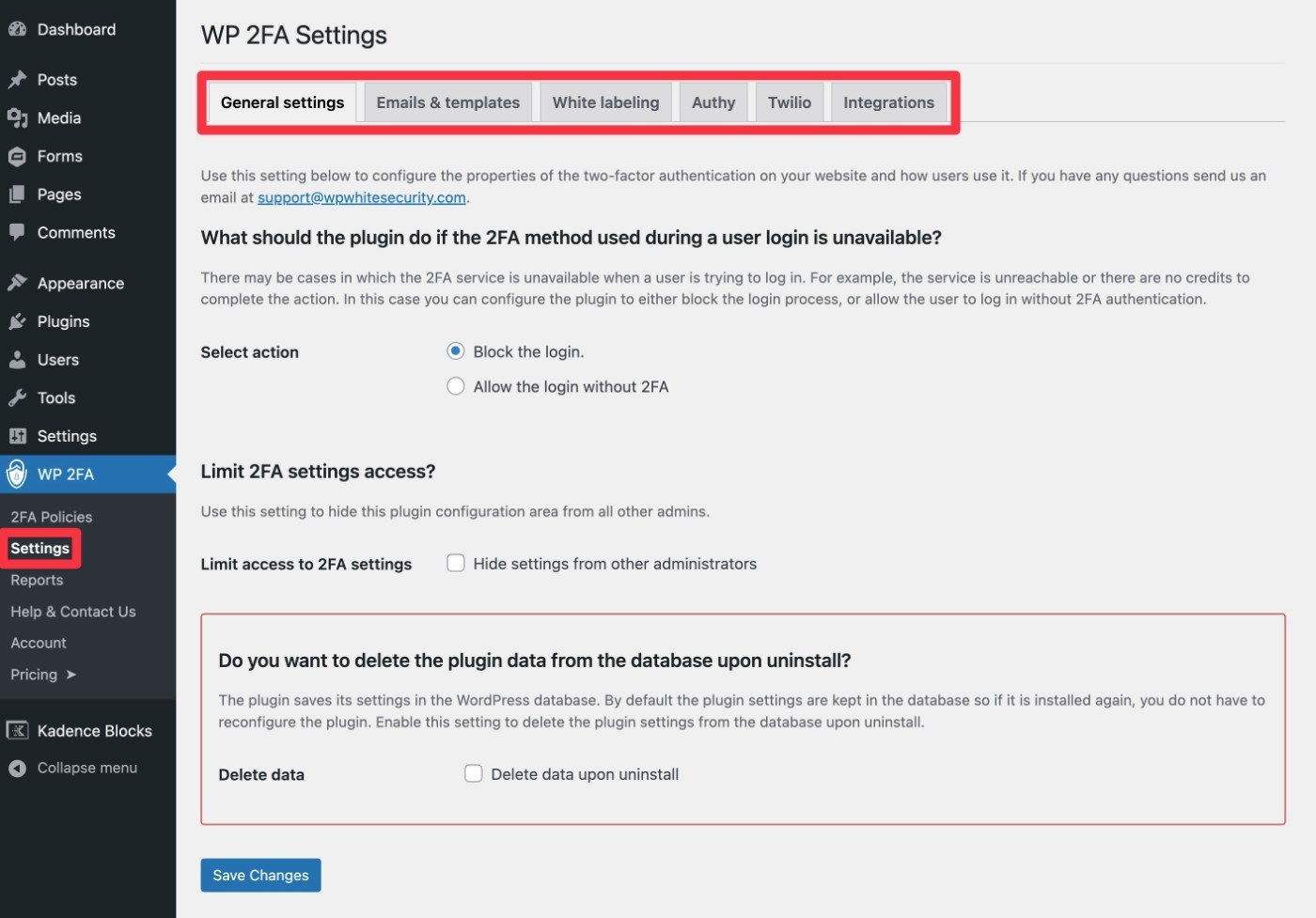Click the Kadence Blocks icon
Image resolution: width=1316 pixels, height=918 pixels.
[x=17, y=730]
